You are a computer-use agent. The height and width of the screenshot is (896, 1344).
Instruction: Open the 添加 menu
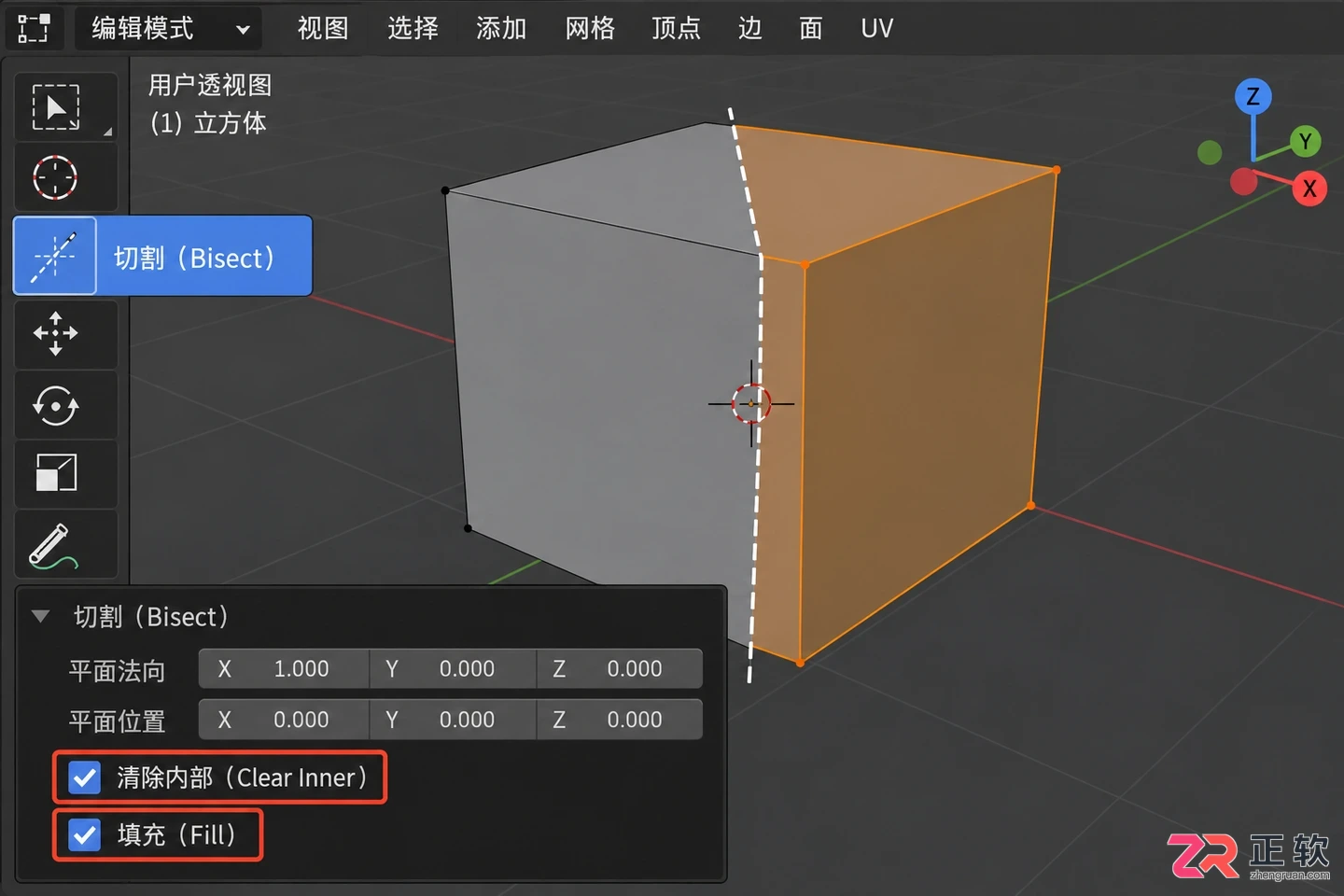click(x=501, y=28)
